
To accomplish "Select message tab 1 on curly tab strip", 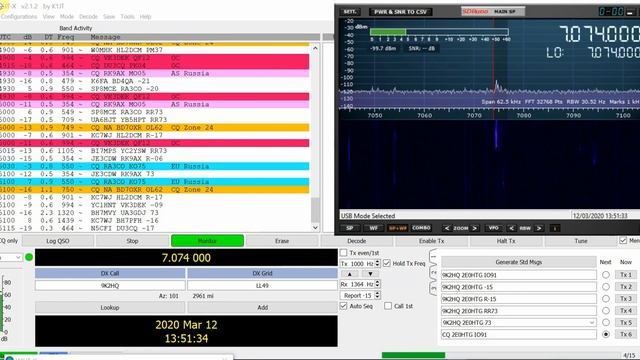I will point(433,257).
